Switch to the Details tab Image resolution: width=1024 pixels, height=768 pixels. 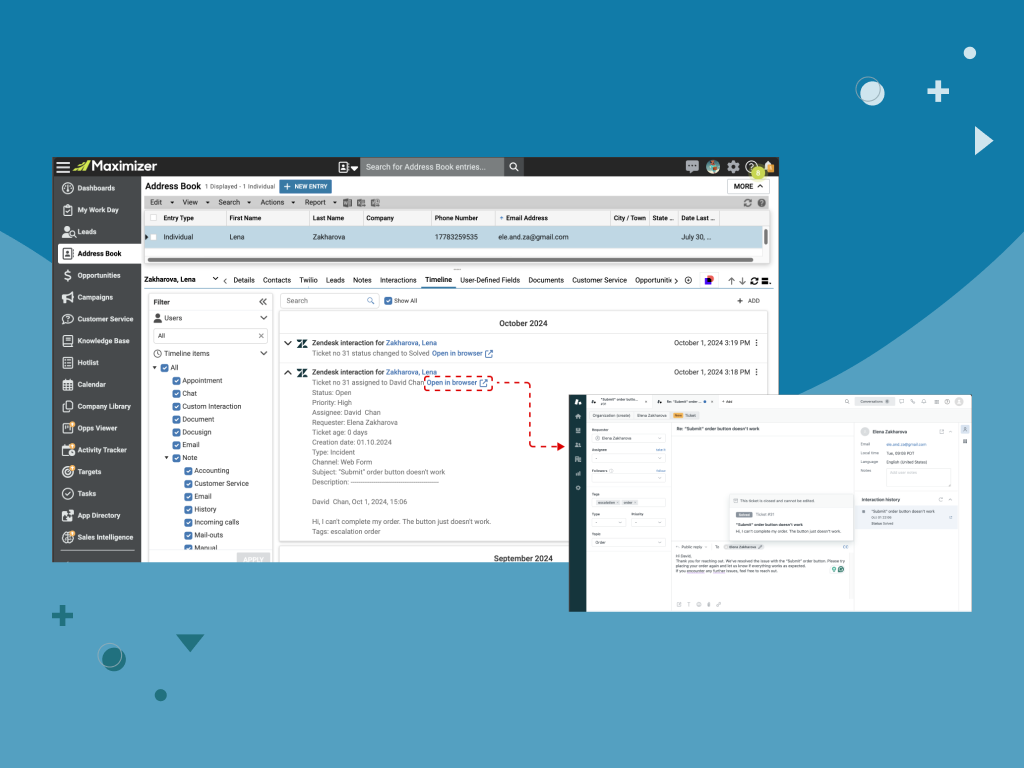point(244,280)
